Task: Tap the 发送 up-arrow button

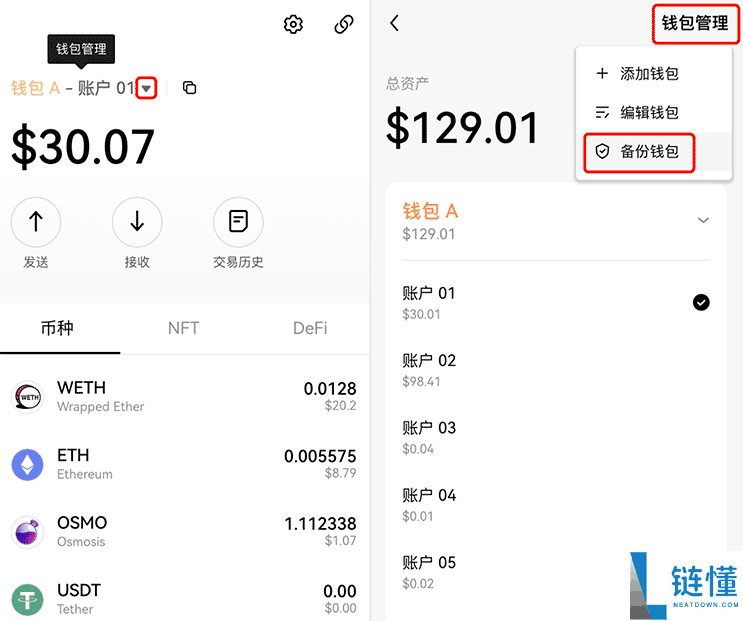Action: pyautogui.click(x=36, y=222)
